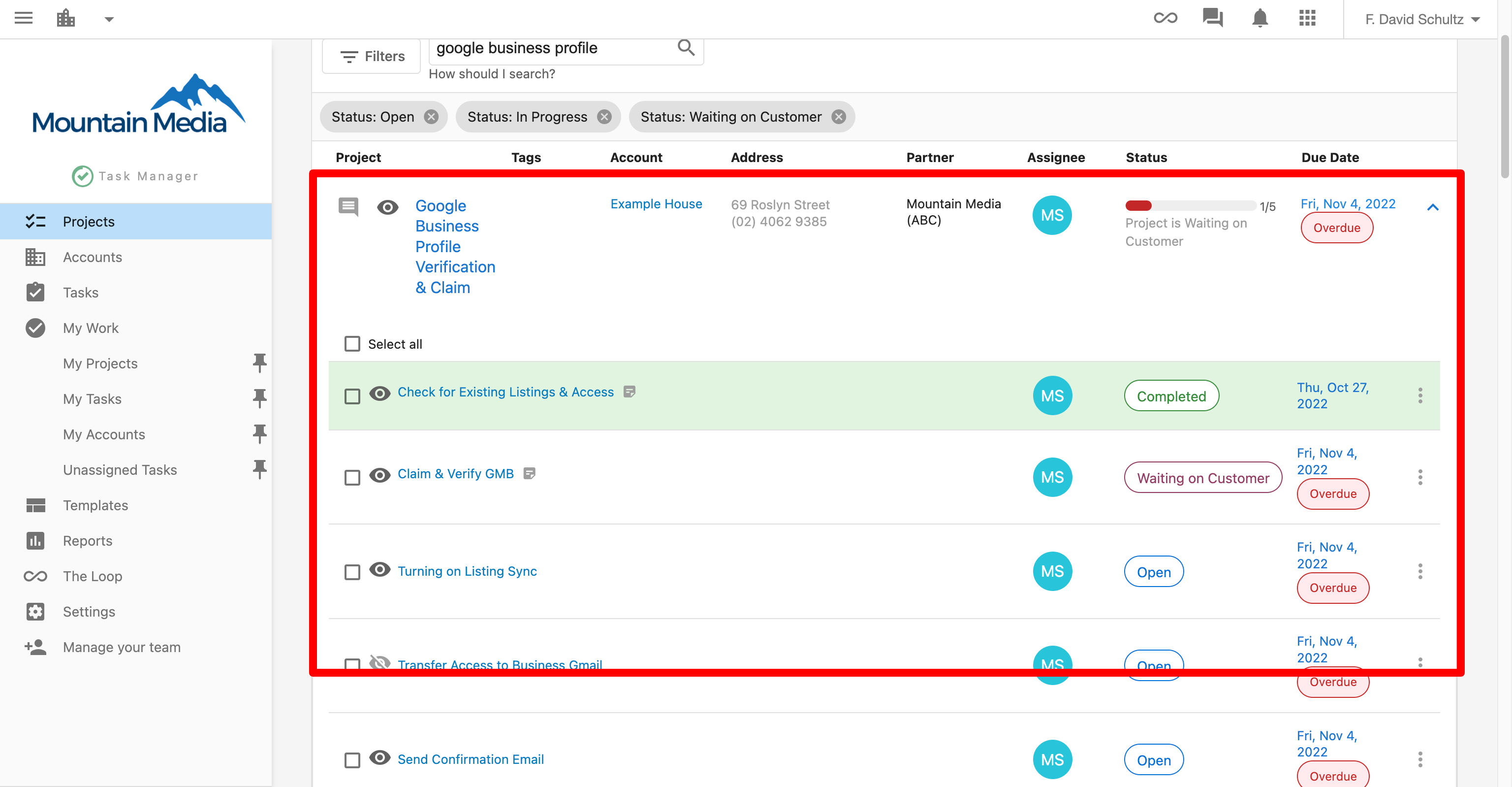
Task: Check the Send Confirmation Email checkbox
Action: [352, 760]
